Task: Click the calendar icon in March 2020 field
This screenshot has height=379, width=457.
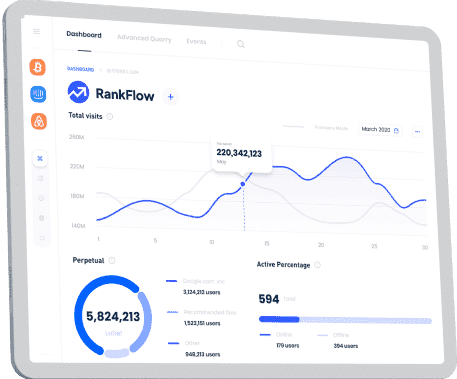Action: coord(396,130)
